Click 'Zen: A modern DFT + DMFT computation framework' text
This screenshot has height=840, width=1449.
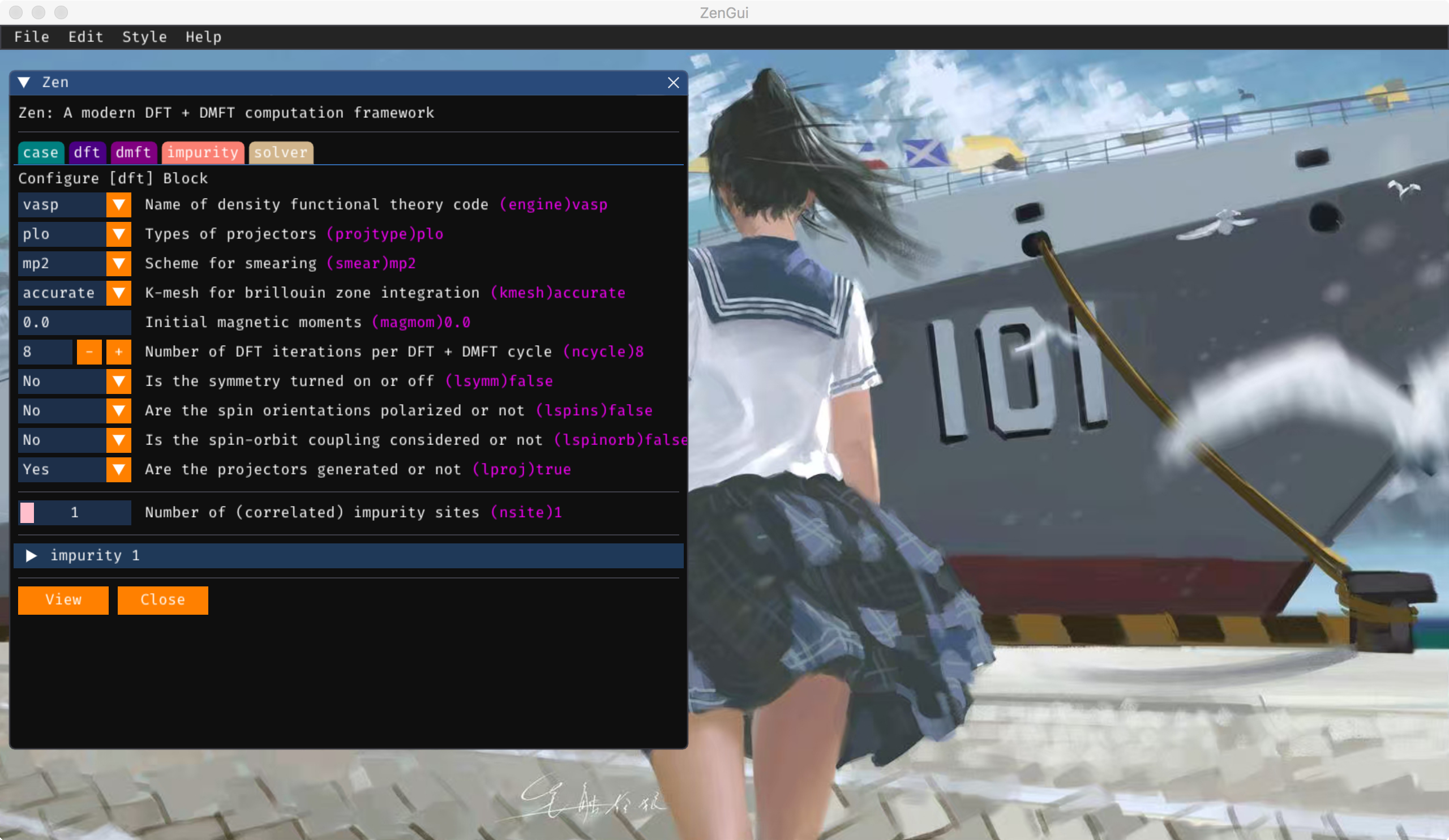226,113
